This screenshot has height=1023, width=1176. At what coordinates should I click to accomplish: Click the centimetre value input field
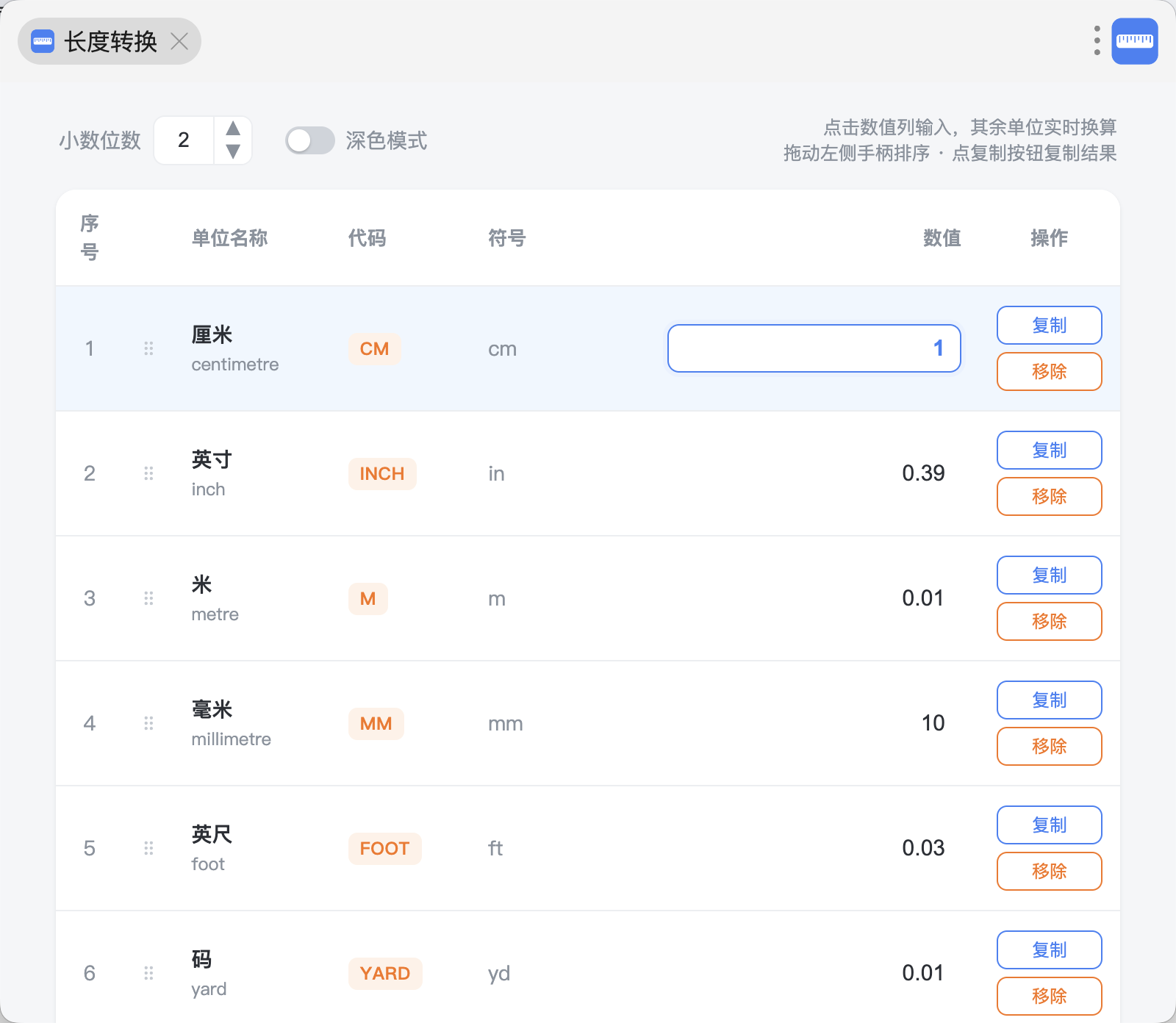(x=814, y=348)
